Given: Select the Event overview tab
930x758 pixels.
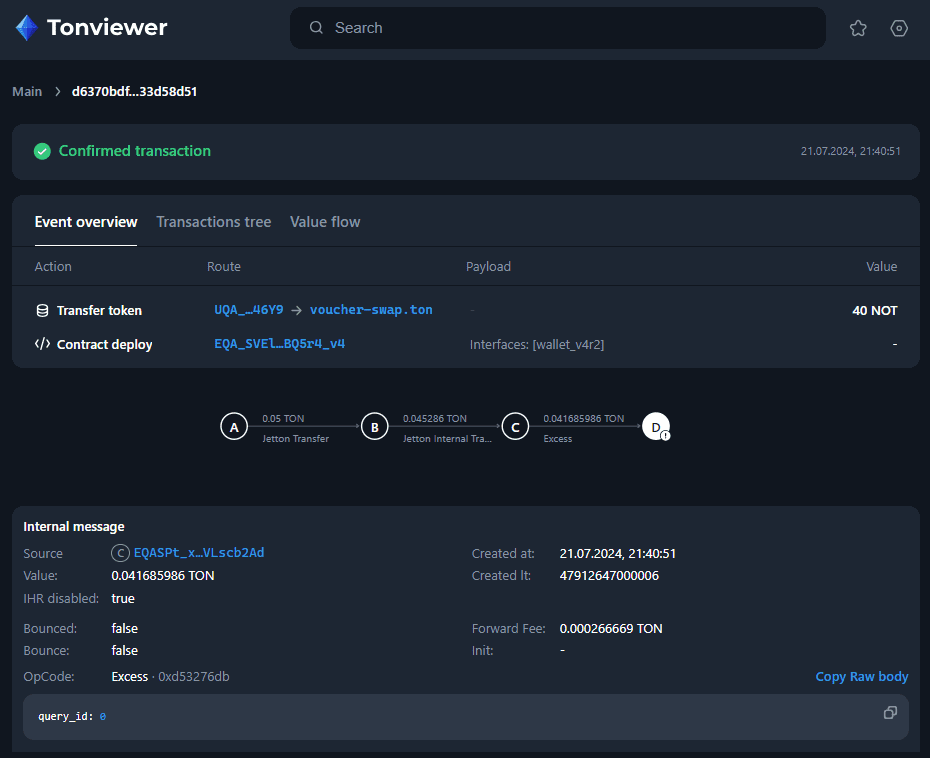Looking at the screenshot, I should [x=86, y=222].
